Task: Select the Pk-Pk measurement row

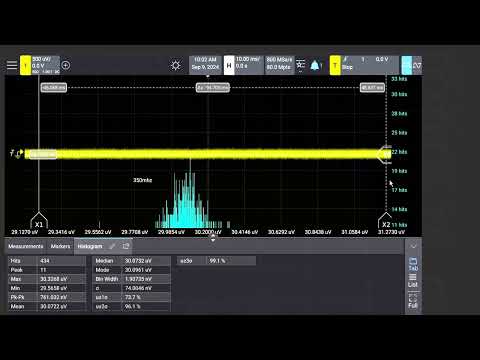Action: (47, 297)
